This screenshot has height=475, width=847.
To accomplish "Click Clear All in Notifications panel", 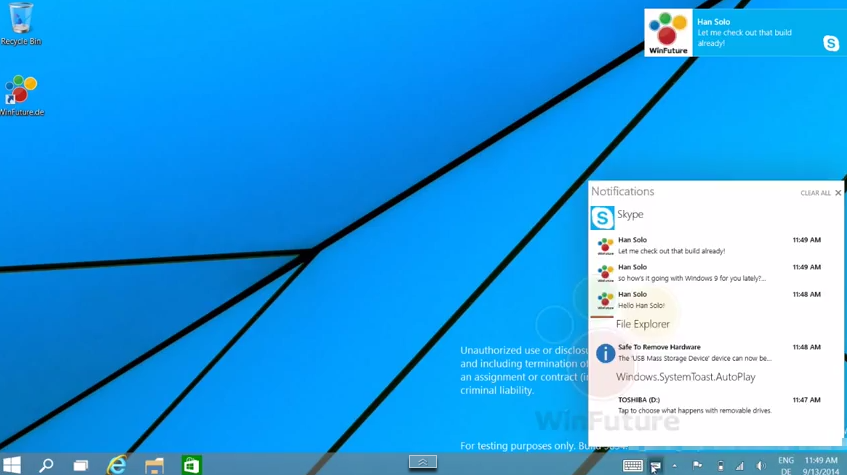I will [815, 193].
